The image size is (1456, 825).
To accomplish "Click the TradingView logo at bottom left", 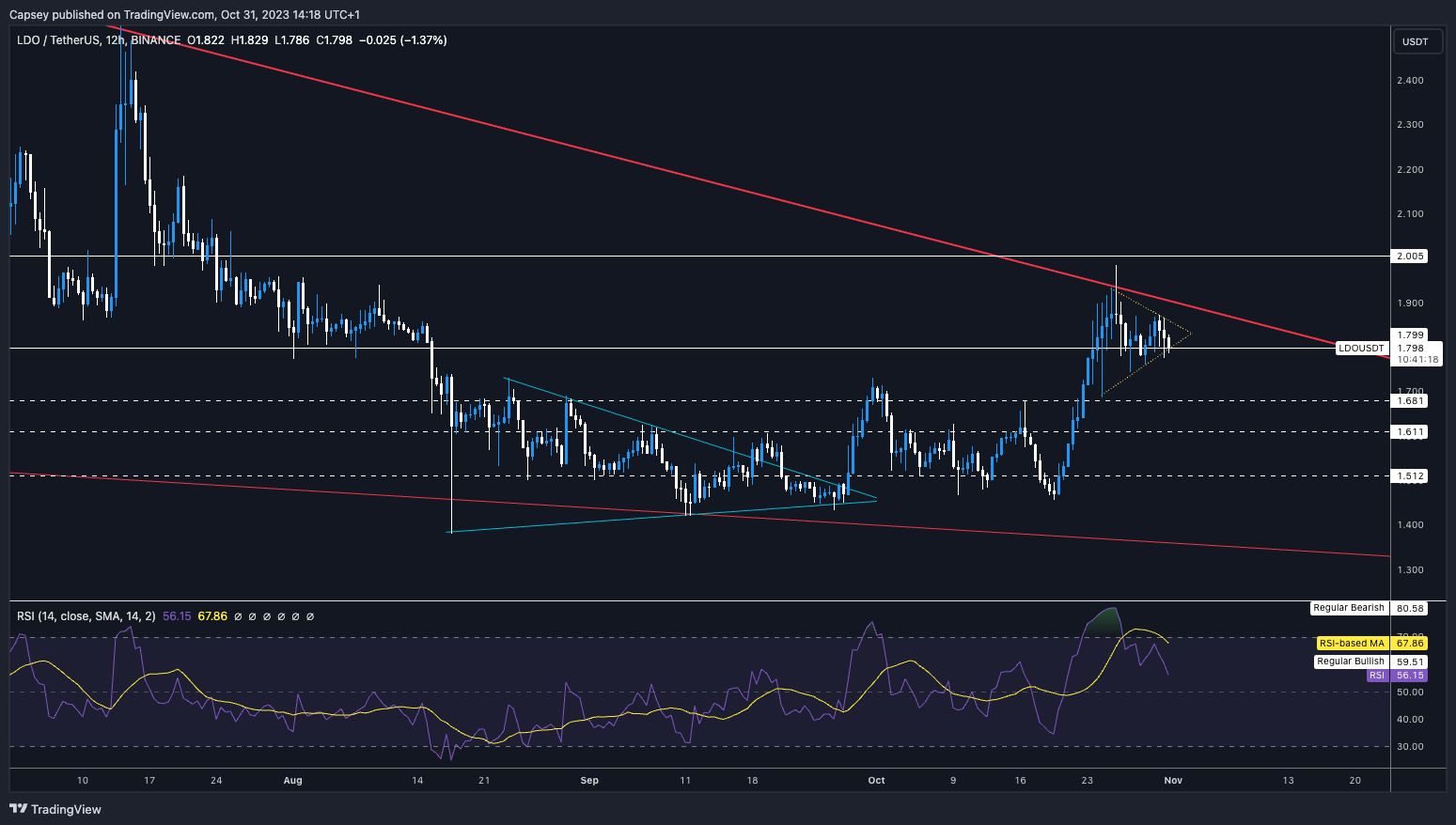I will pyautogui.click(x=55, y=809).
